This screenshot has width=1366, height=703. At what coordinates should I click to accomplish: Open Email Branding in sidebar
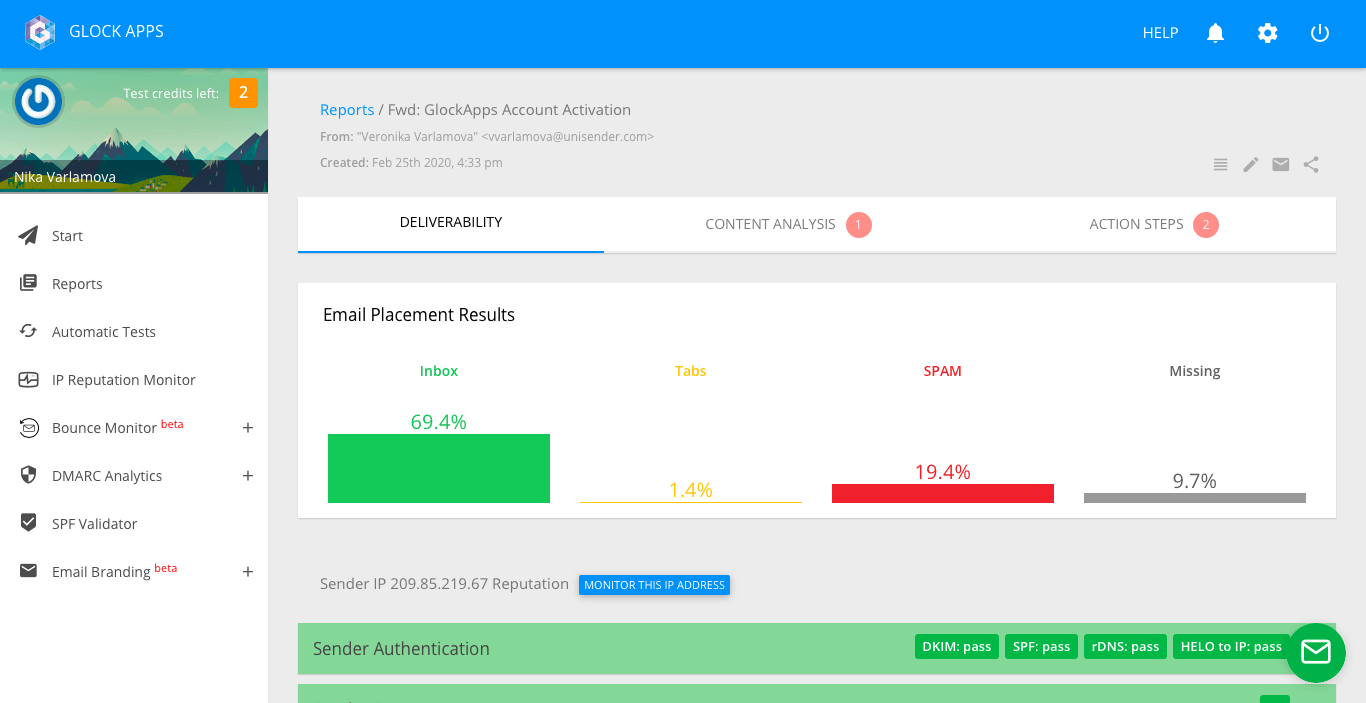point(101,572)
